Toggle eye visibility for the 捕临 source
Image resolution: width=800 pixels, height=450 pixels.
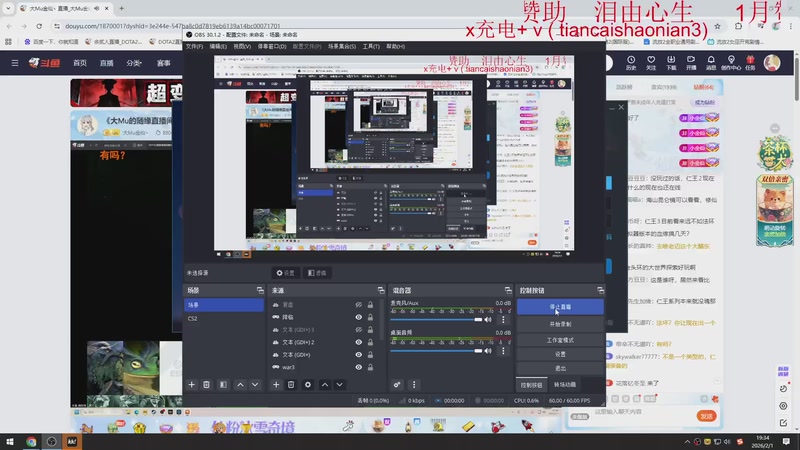coord(359,317)
